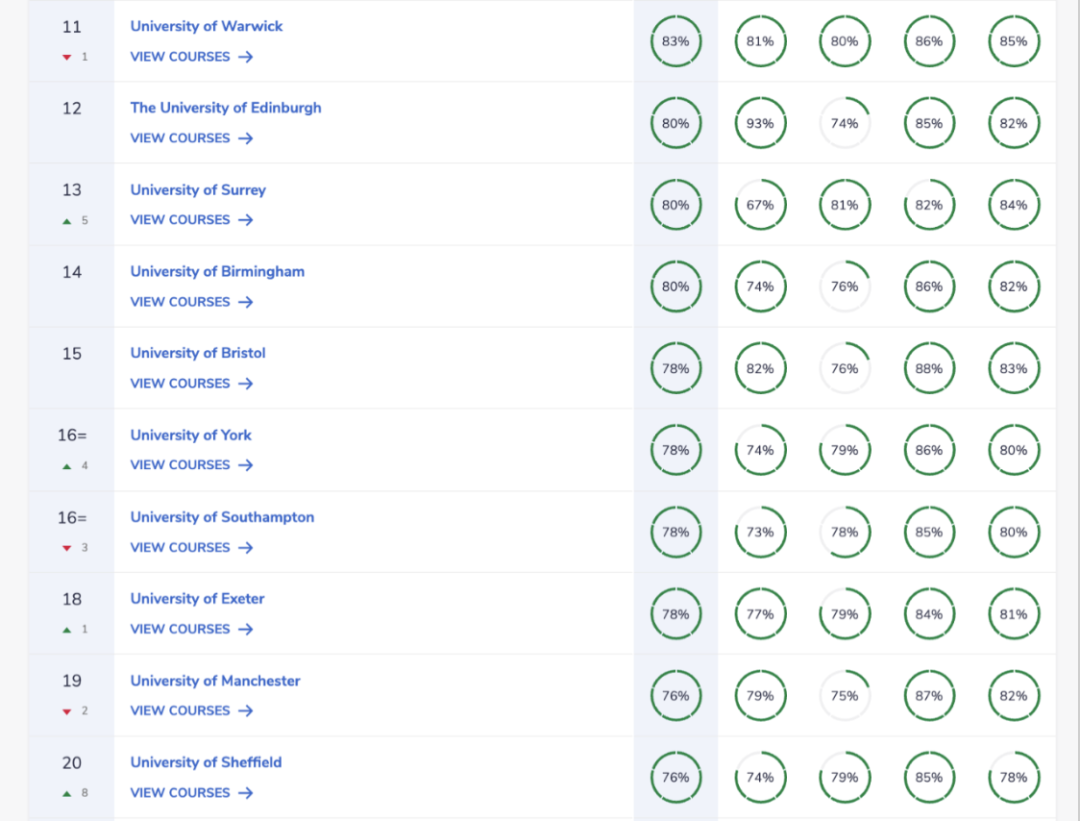Click the red down-arrow rank change for Manchester
The width and height of the screenshot is (1080, 821).
[x=67, y=712]
